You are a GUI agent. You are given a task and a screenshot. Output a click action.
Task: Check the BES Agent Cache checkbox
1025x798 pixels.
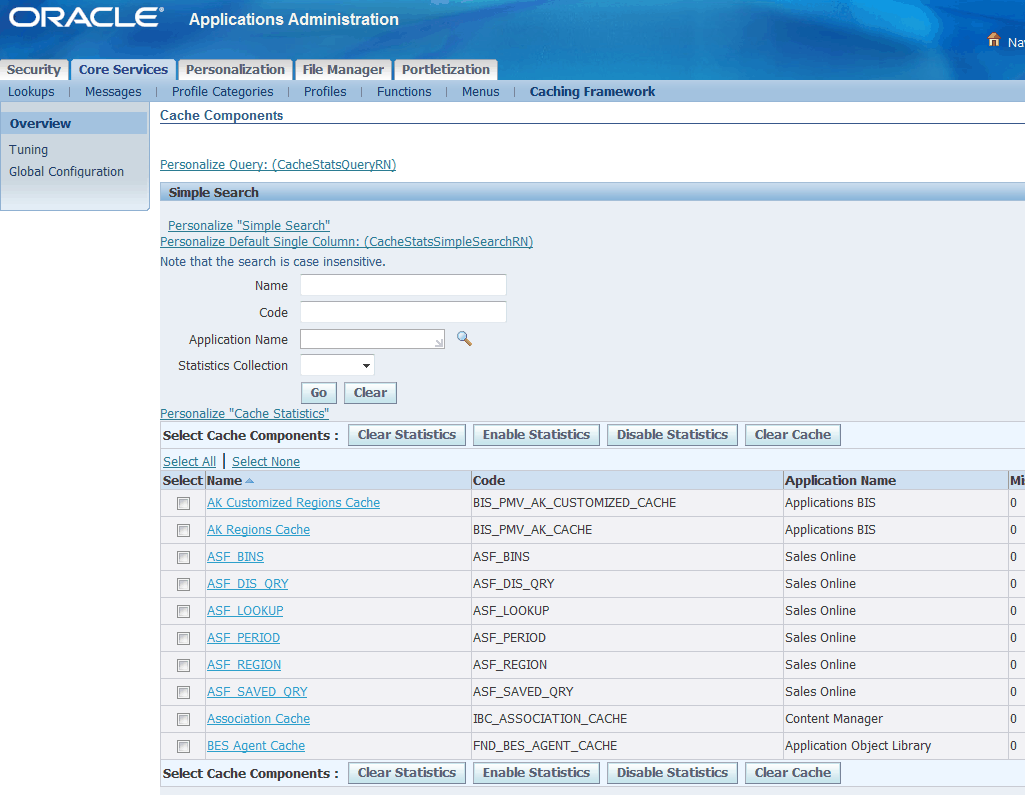184,745
